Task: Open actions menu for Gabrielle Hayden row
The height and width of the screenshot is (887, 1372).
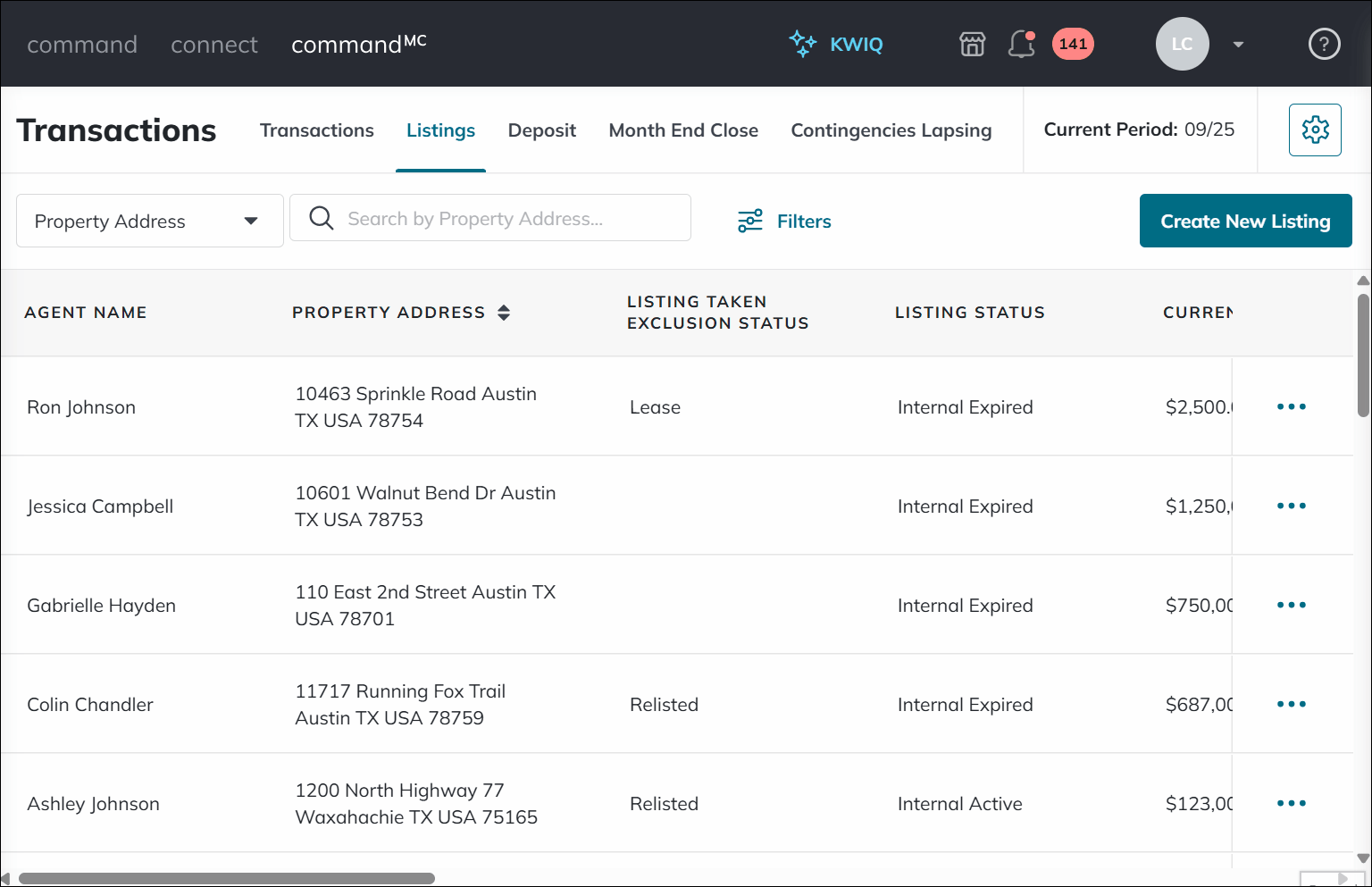Action: (x=1292, y=605)
